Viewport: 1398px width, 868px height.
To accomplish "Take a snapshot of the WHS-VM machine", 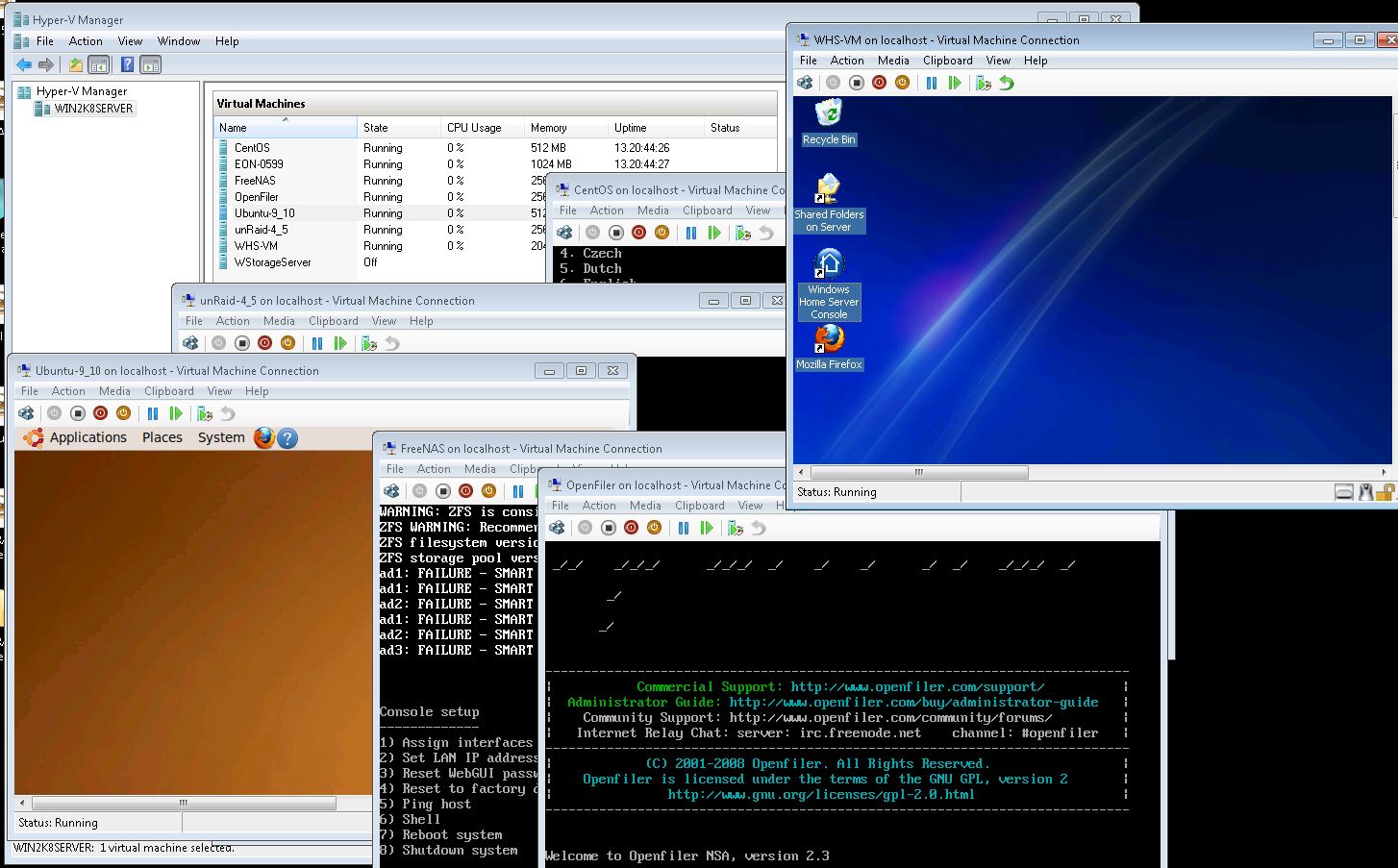I will [x=983, y=84].
